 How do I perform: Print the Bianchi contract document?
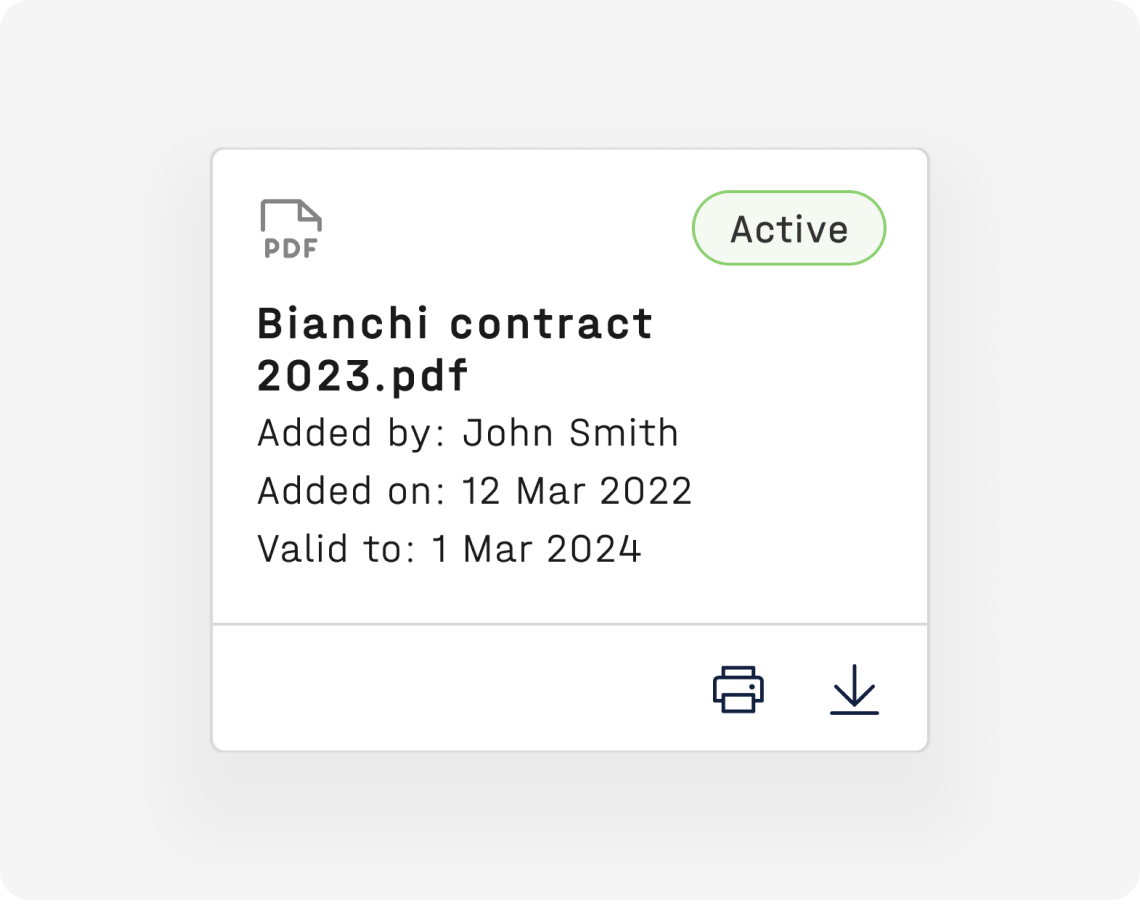coord(738,689)
